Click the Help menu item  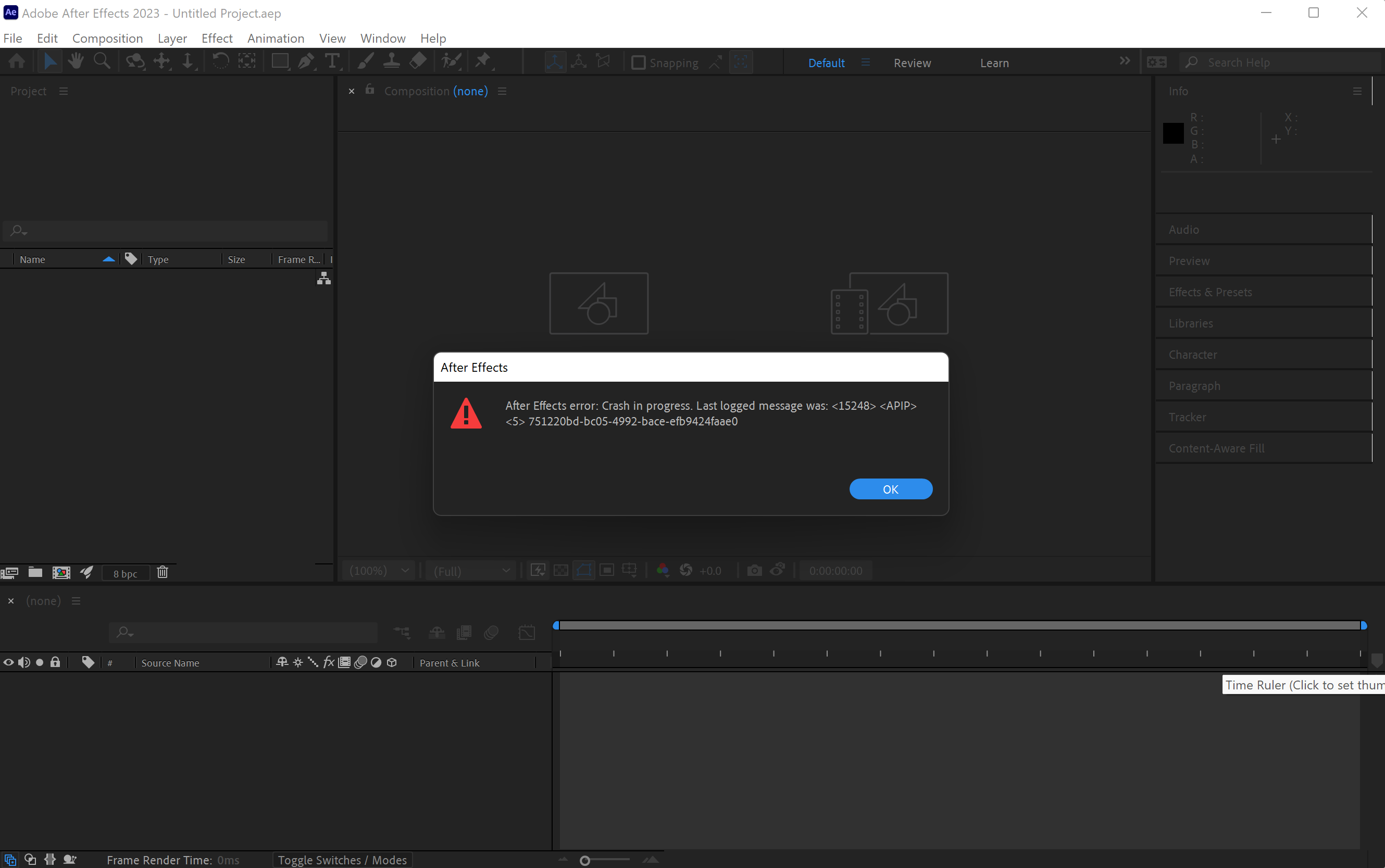[x=433, y=38]
